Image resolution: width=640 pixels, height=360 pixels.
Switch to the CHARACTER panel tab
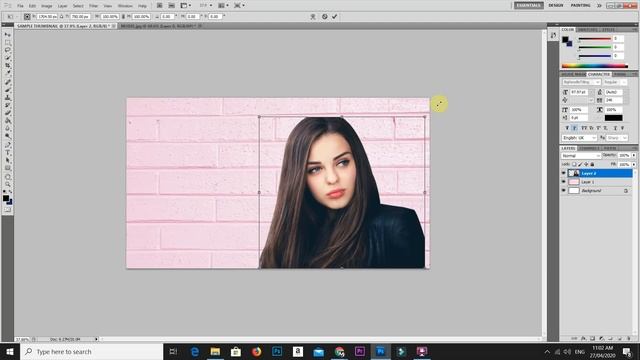pos(599,74)
